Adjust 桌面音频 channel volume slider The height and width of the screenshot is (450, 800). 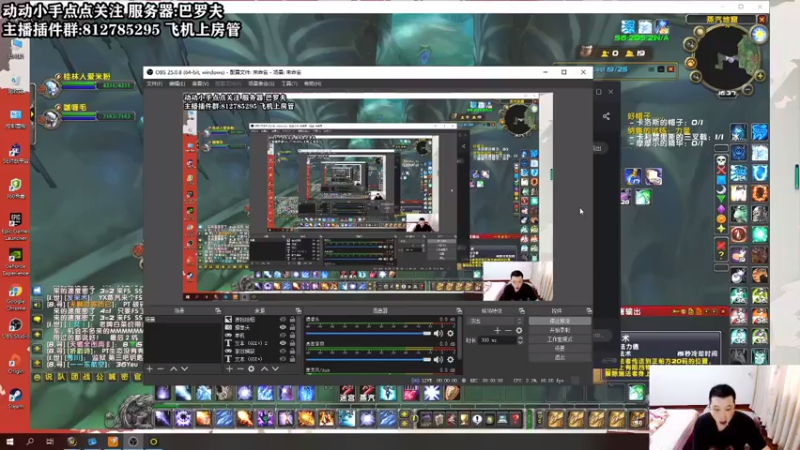[x=368, y=359]
